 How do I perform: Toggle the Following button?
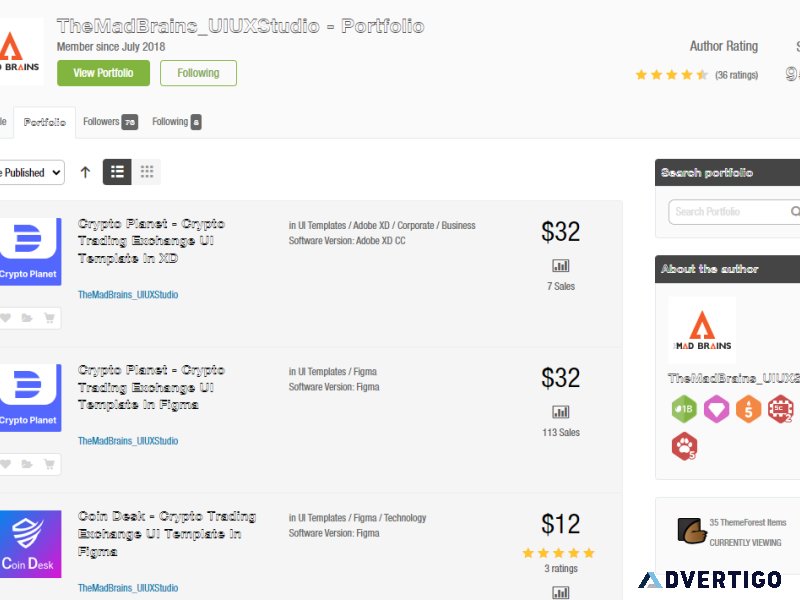(x=198, y=73)
